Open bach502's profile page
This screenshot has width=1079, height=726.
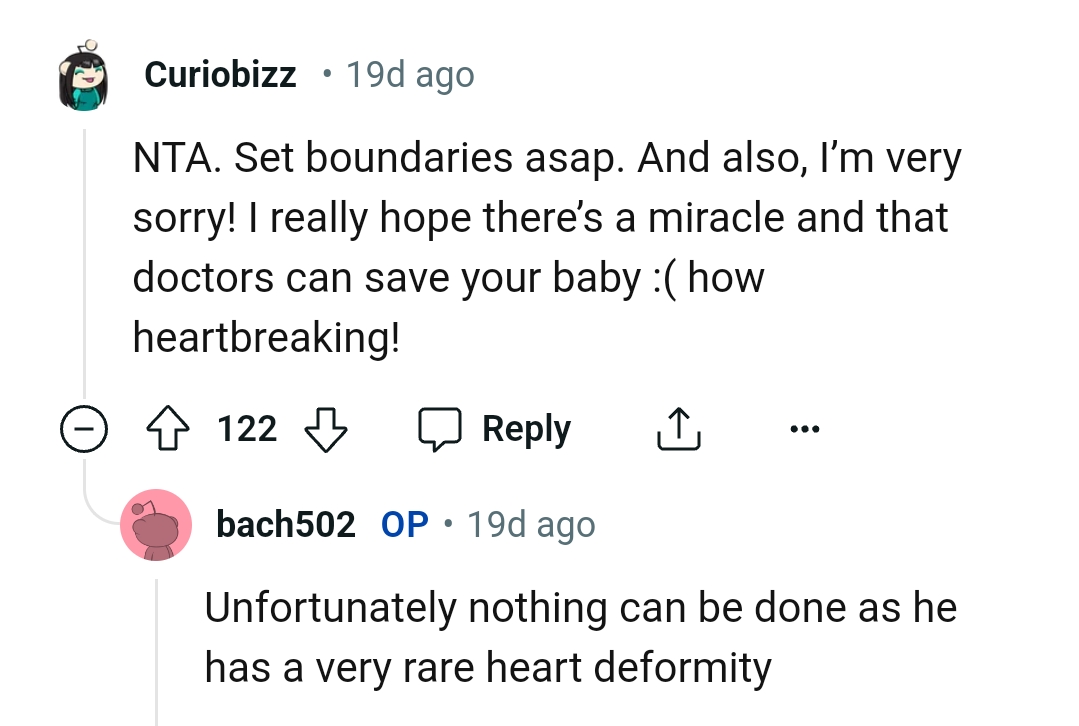(x=285, y=523)
